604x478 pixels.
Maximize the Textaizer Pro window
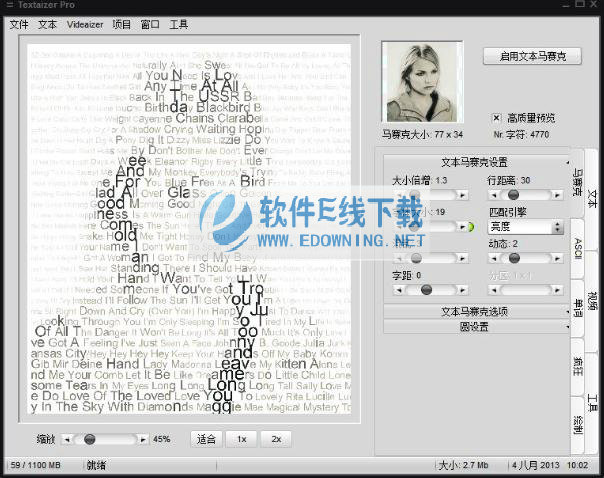pyautogui.click(x=580, y=4)
